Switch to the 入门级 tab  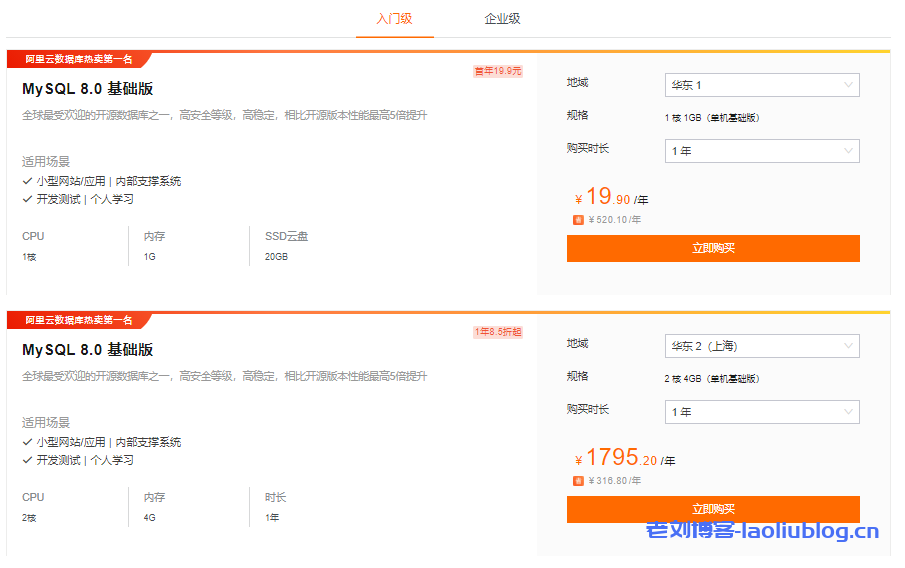click(x=394, y=18)
